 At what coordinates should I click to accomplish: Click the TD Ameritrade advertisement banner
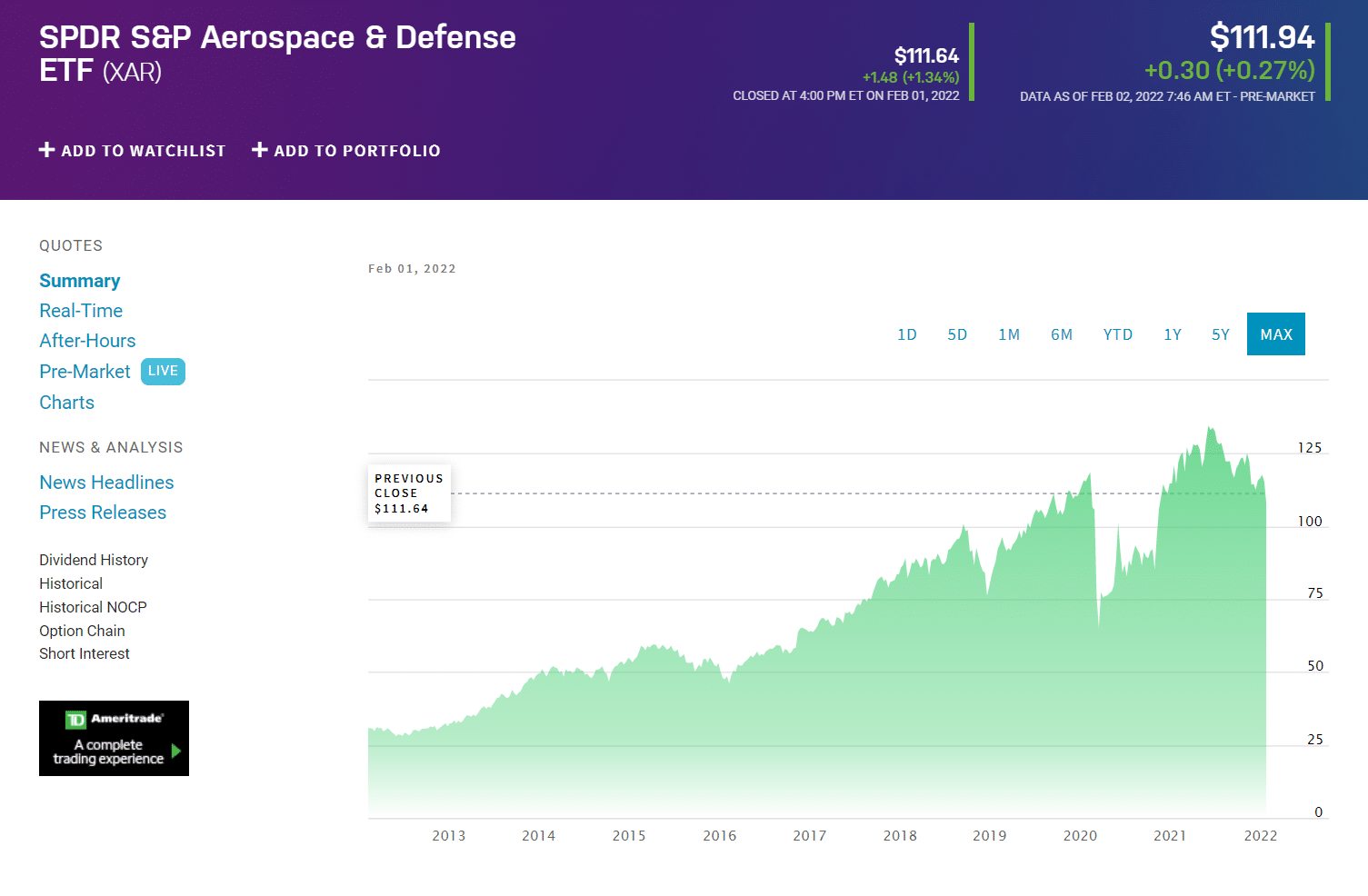point(114,738)
